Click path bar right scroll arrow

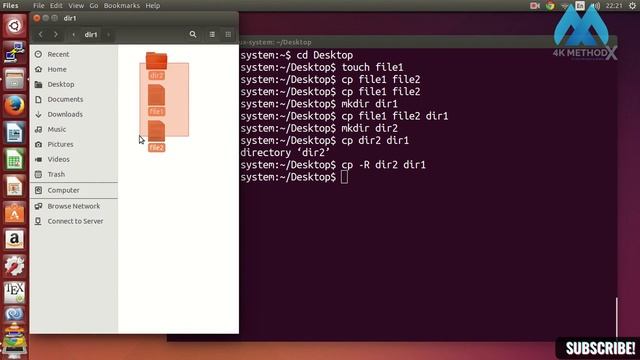[109, 35]
